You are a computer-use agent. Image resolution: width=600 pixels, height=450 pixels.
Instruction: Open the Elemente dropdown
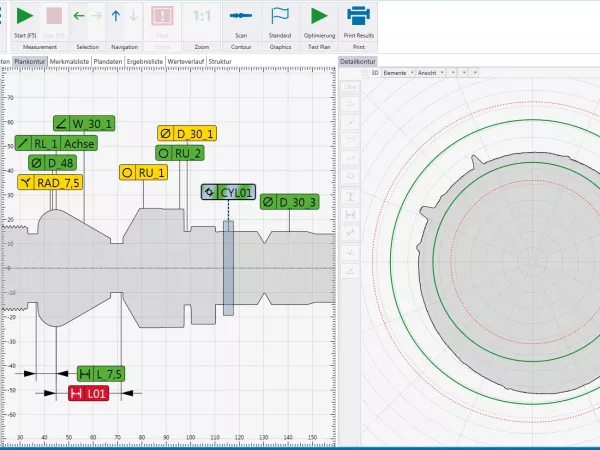tap(396, 73)
